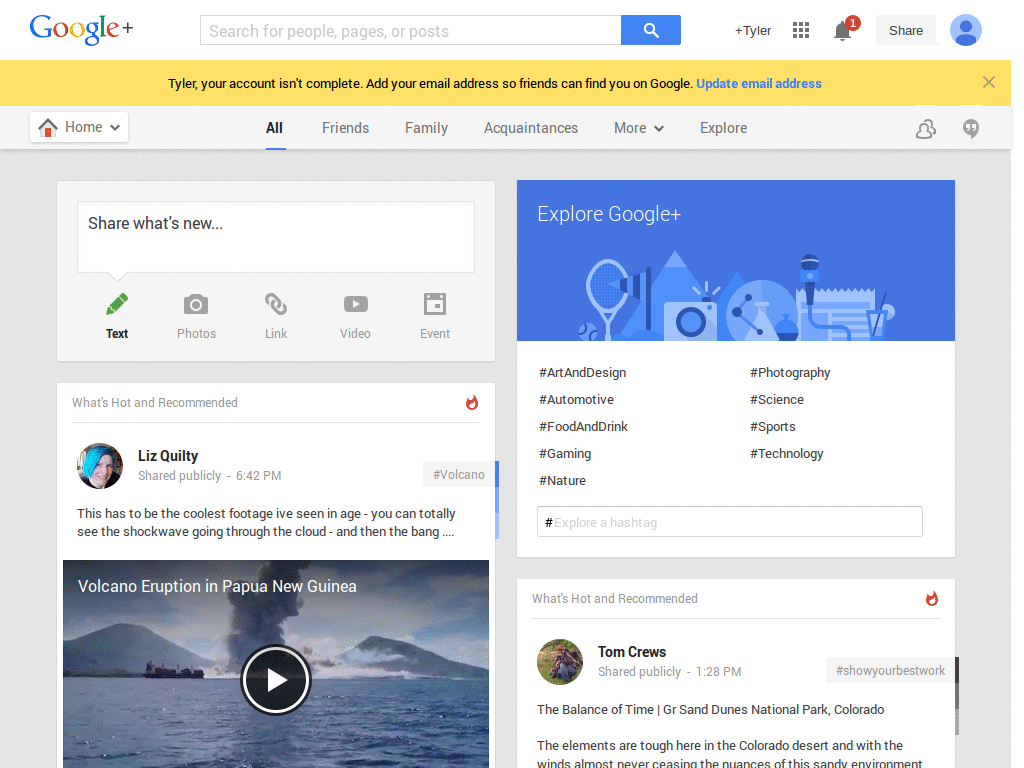This screenshot has height=768, width=1024.
Task: Click the +Tyler link
Action: click(x=753, y=31)
